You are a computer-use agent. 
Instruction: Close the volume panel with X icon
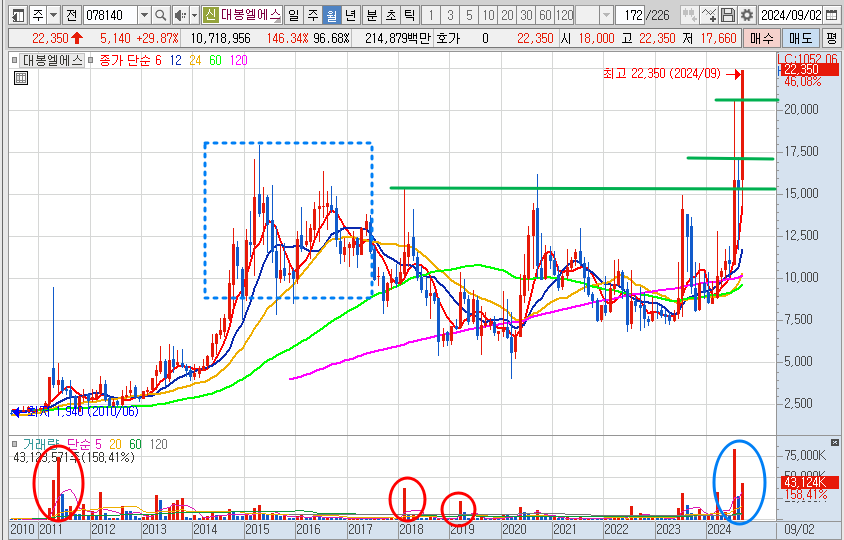coord(834,443)
